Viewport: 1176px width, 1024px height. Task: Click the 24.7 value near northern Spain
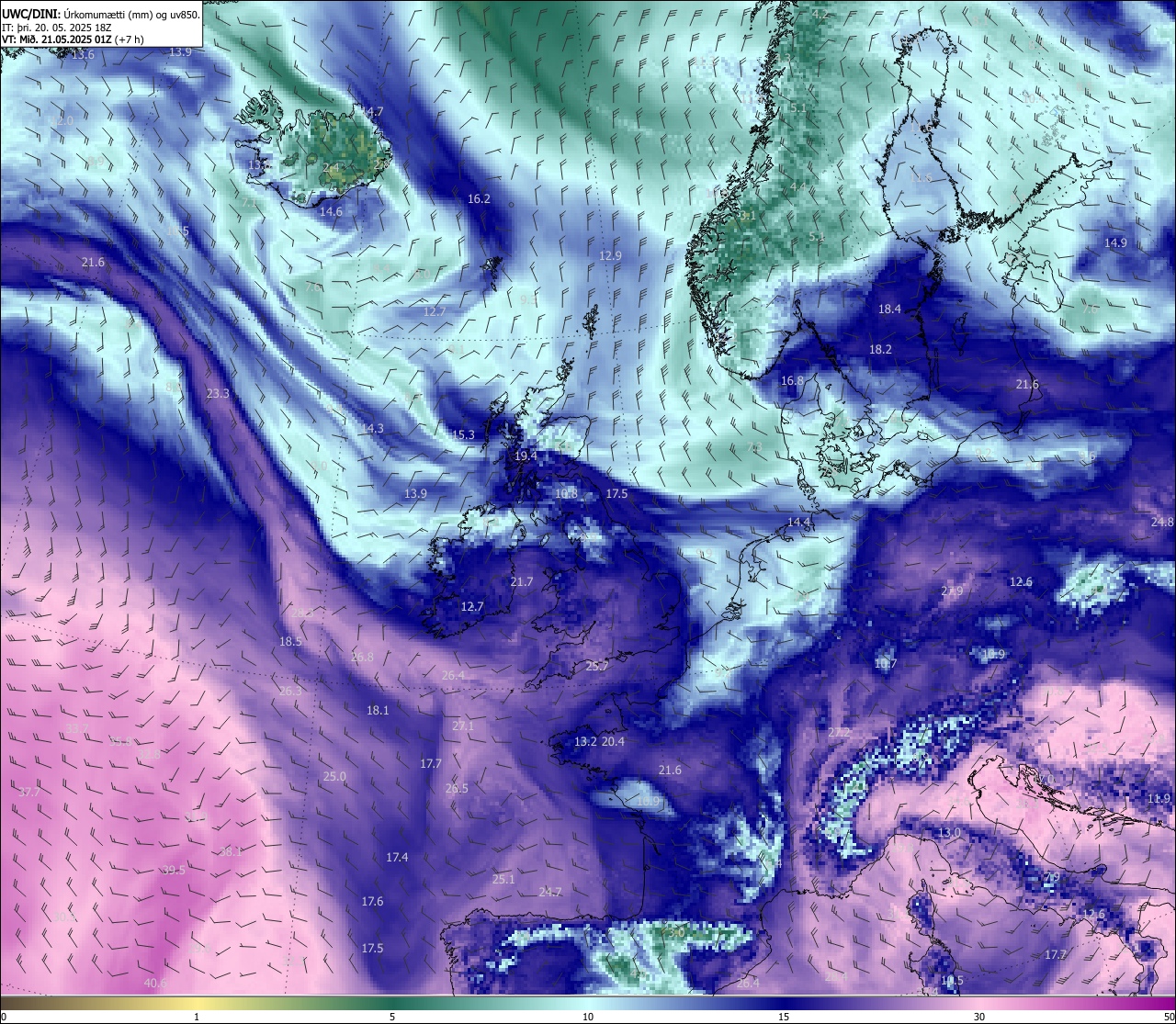click(x=550, y=891)
